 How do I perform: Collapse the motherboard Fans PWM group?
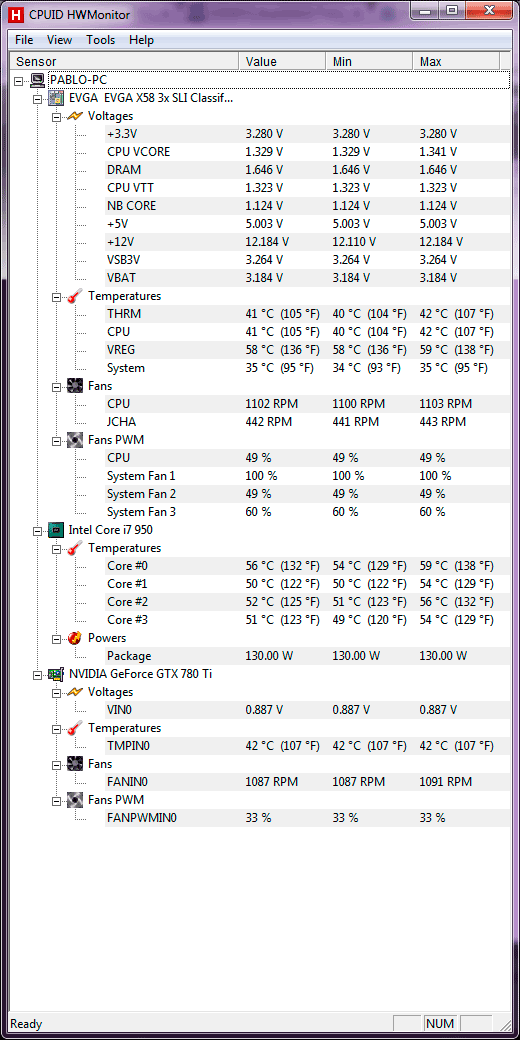tap(56, 440)
